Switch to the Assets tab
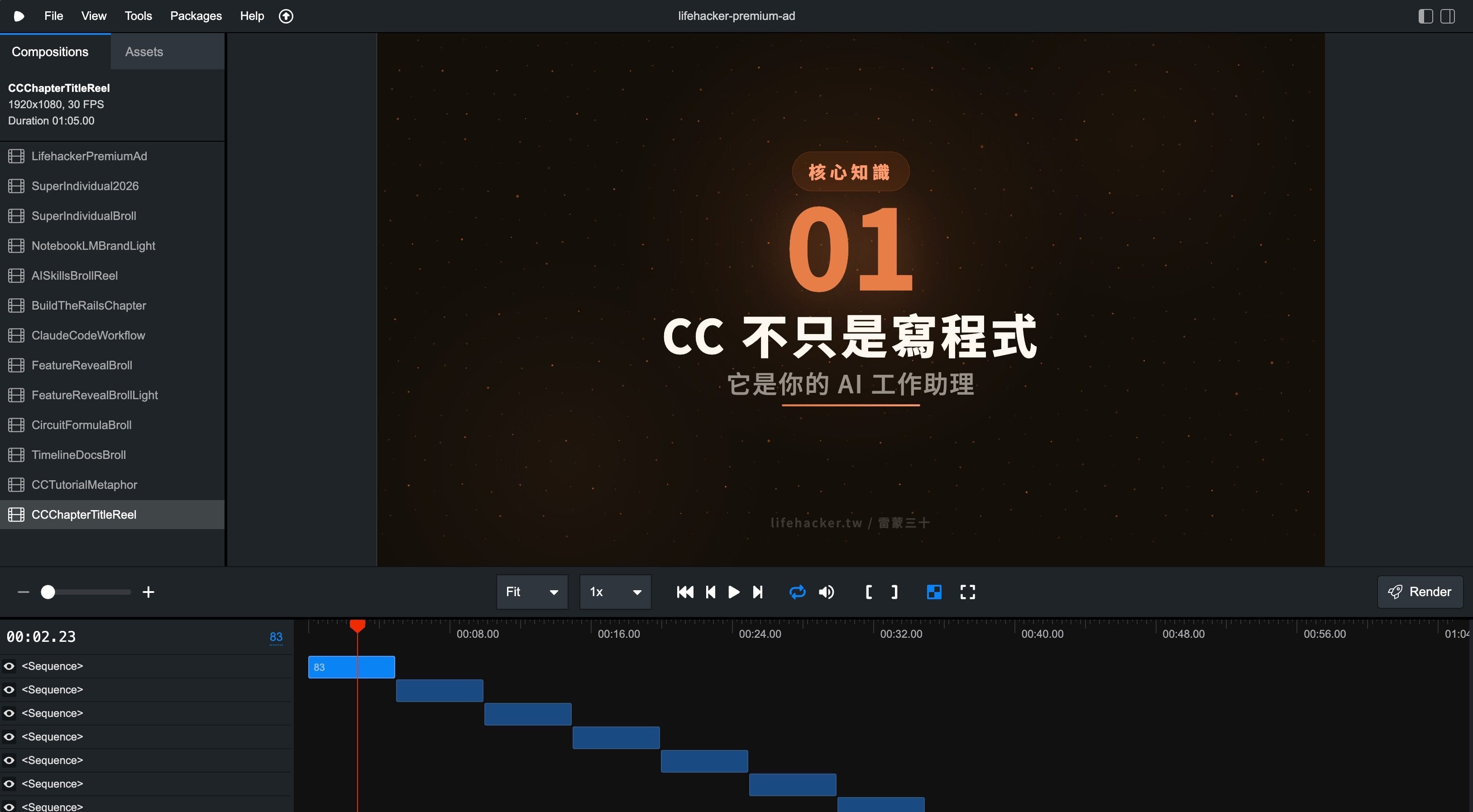 [144, 52]
